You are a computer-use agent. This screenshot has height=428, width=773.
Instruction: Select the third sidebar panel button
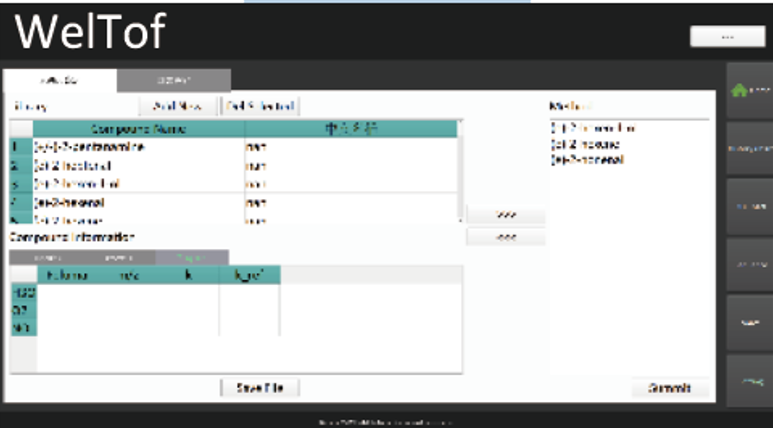(x=749, y=206)
